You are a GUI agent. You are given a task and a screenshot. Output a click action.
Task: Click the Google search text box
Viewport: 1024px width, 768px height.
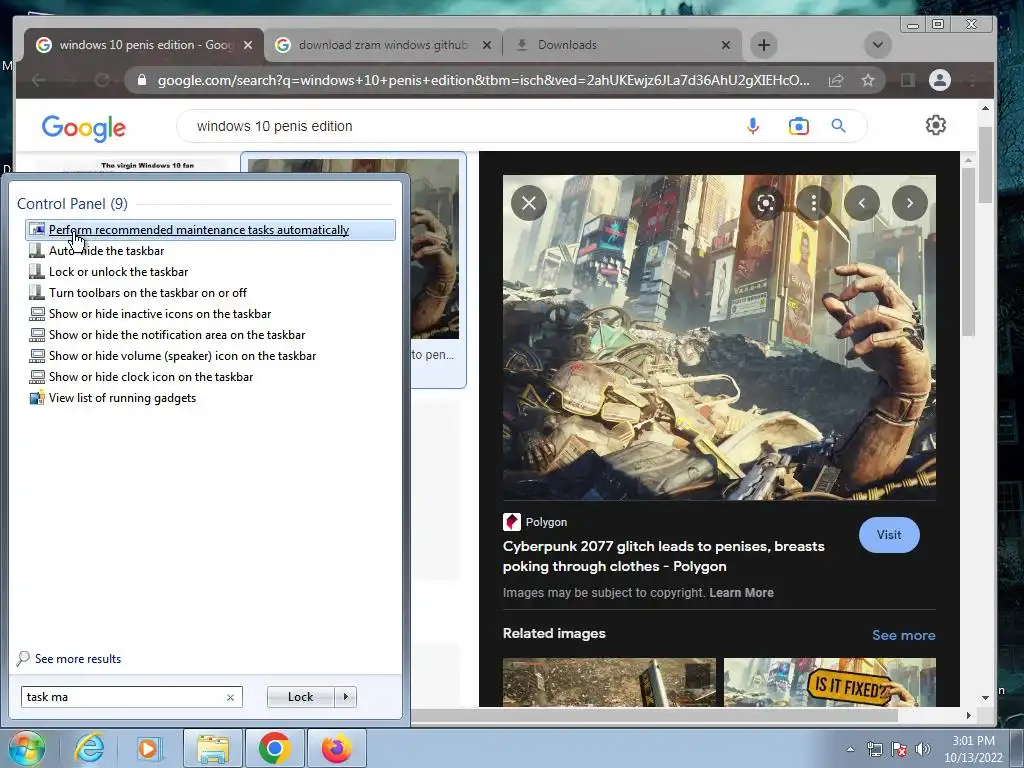pyautogui.click(x=457, y=126)
